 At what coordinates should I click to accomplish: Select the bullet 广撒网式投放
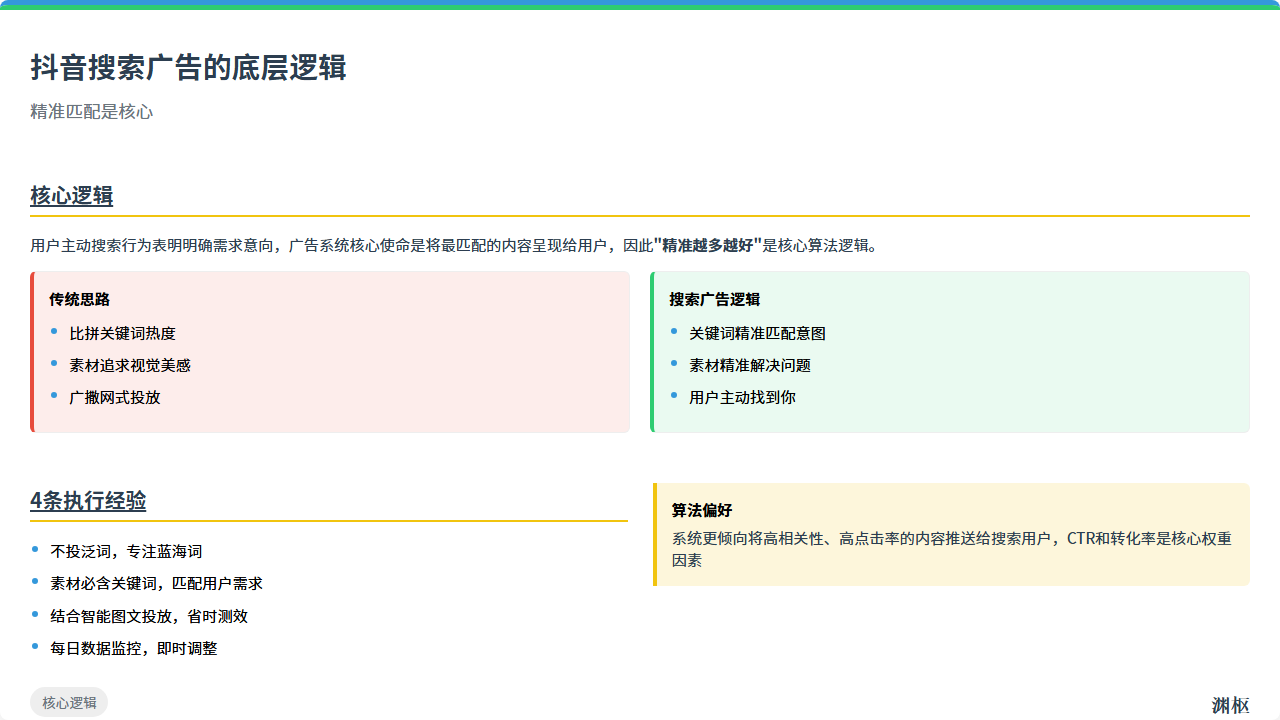point(115,397)
